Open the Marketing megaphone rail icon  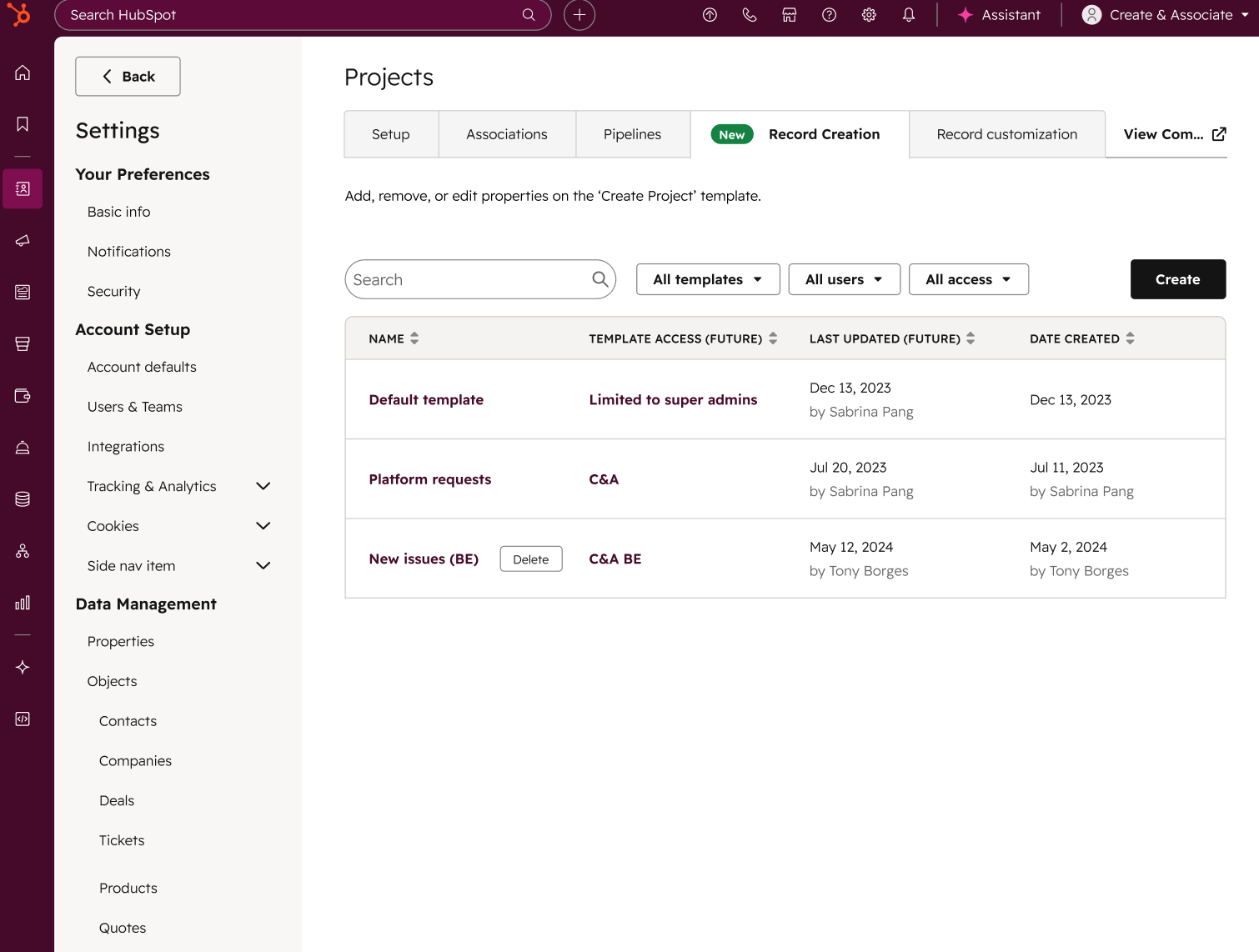pyautogui.click(x=23, y=240)
